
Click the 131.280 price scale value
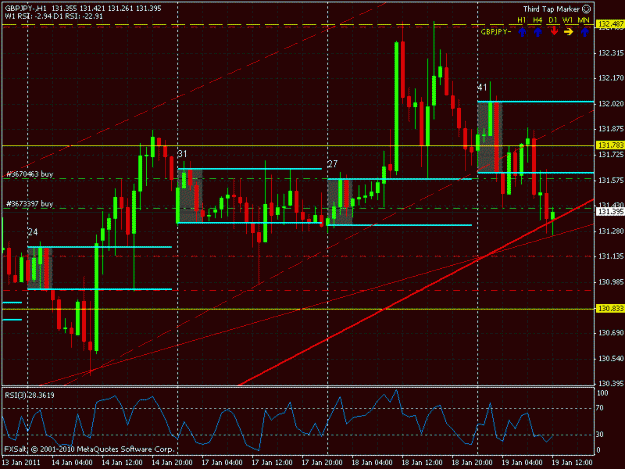click(611, 231)
